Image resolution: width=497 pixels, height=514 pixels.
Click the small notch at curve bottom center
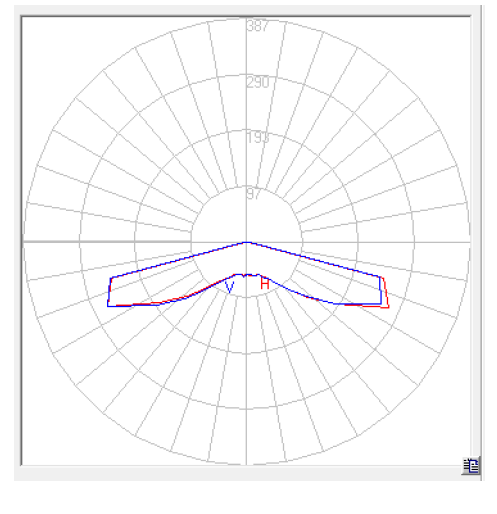pyautogui.click(x=244, y=276)
